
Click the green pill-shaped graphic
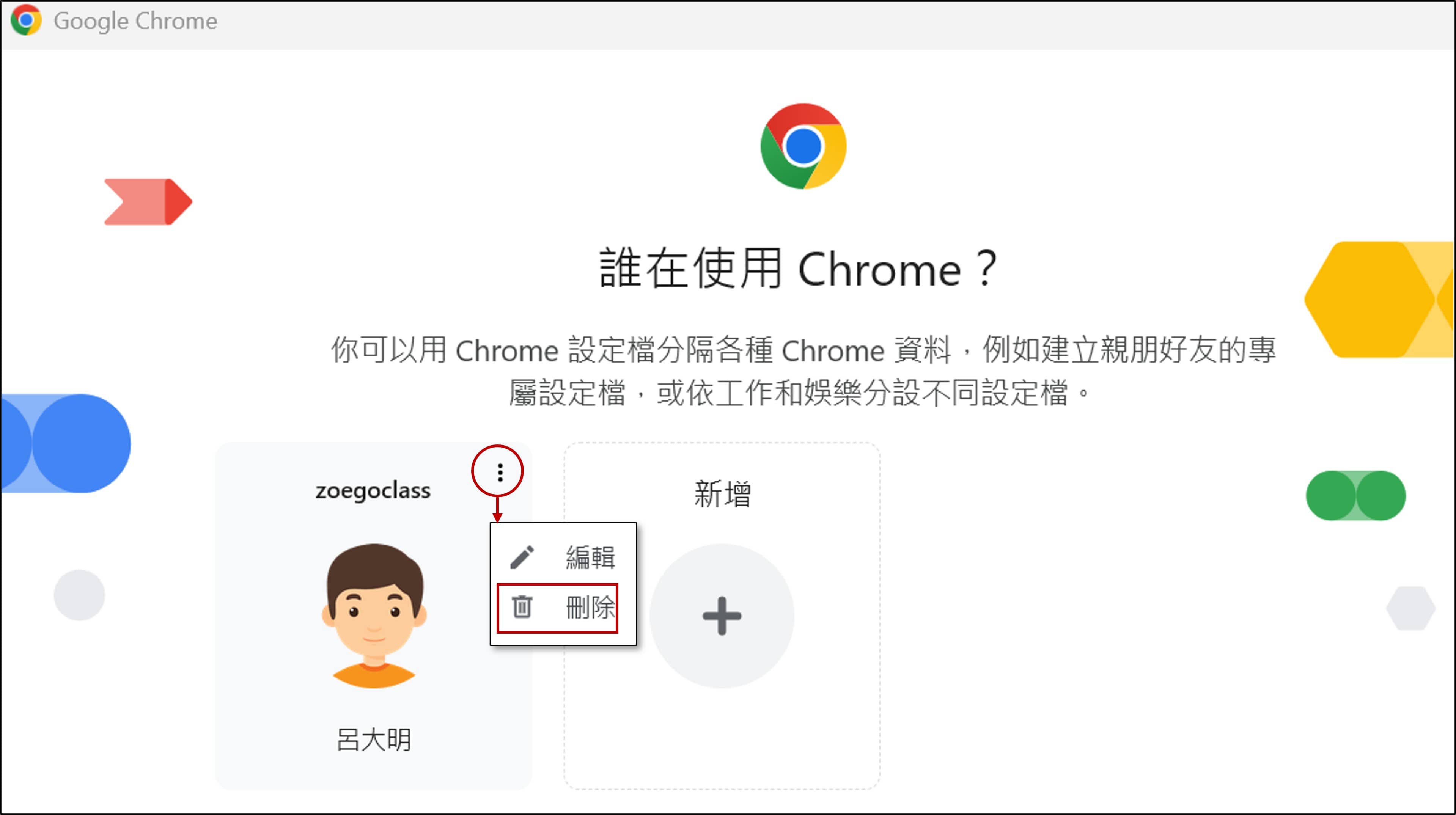(1355, 495)
